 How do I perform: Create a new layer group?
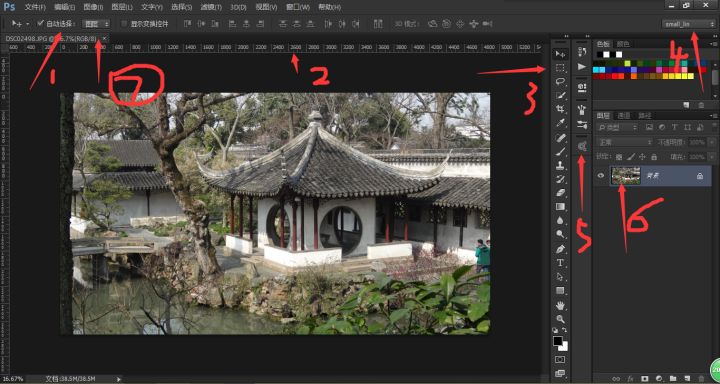673,378
